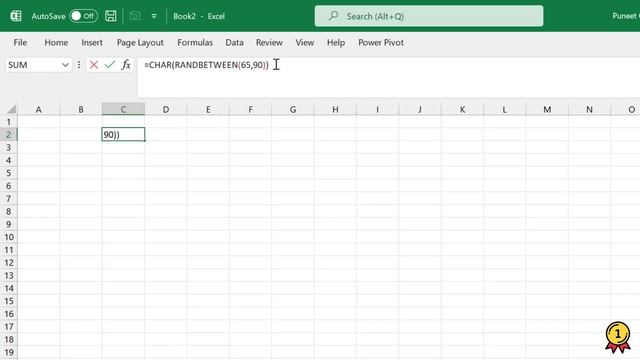Click the Save disk icon
The width and height of the screenshot is (640, 360).
[111, 16]
